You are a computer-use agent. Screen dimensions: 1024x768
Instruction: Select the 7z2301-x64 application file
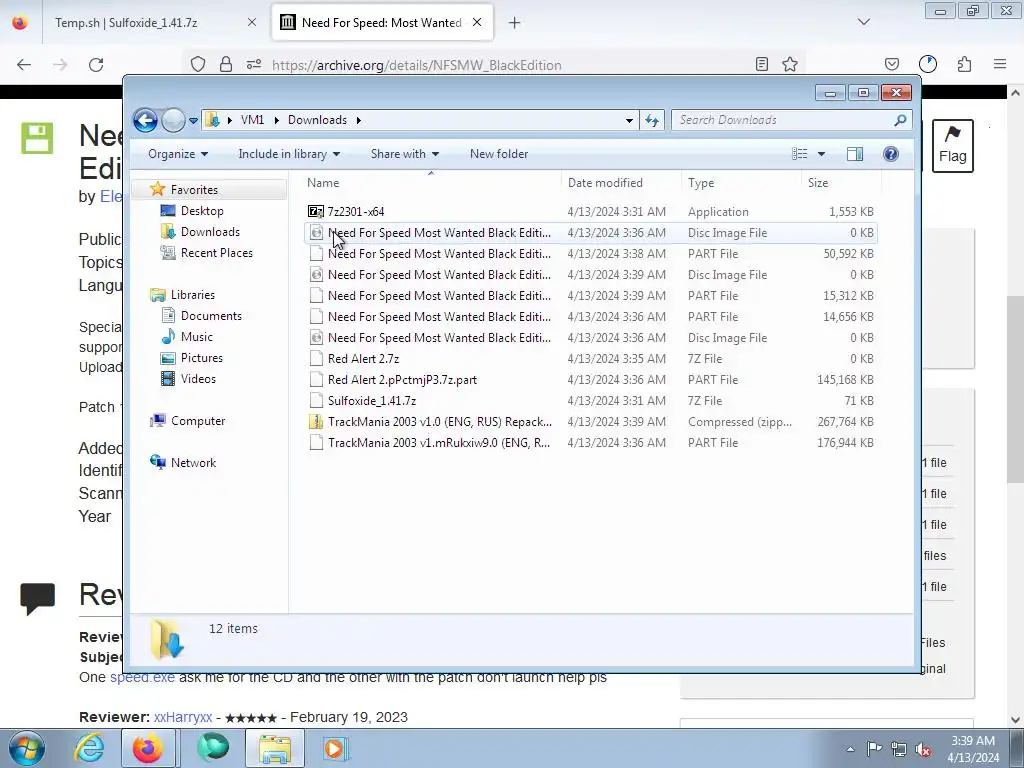(x=590, y=212)
